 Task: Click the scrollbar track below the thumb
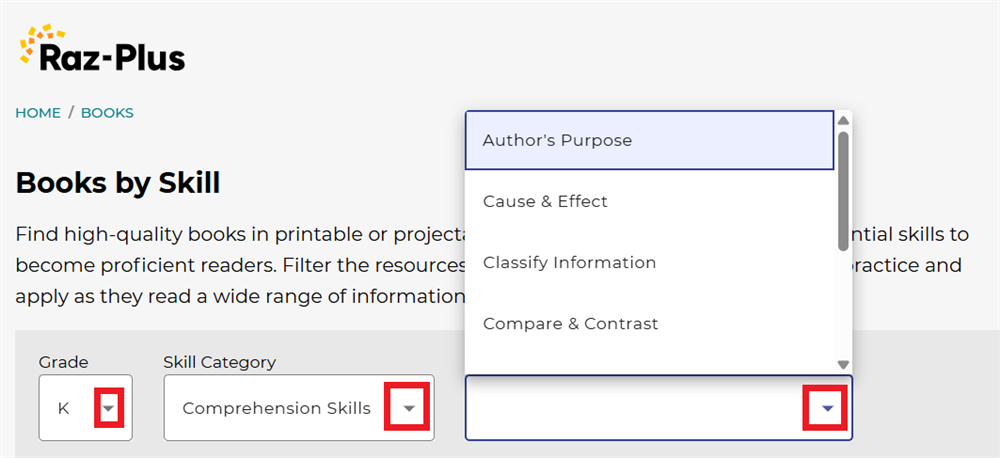tap(843, 305)
